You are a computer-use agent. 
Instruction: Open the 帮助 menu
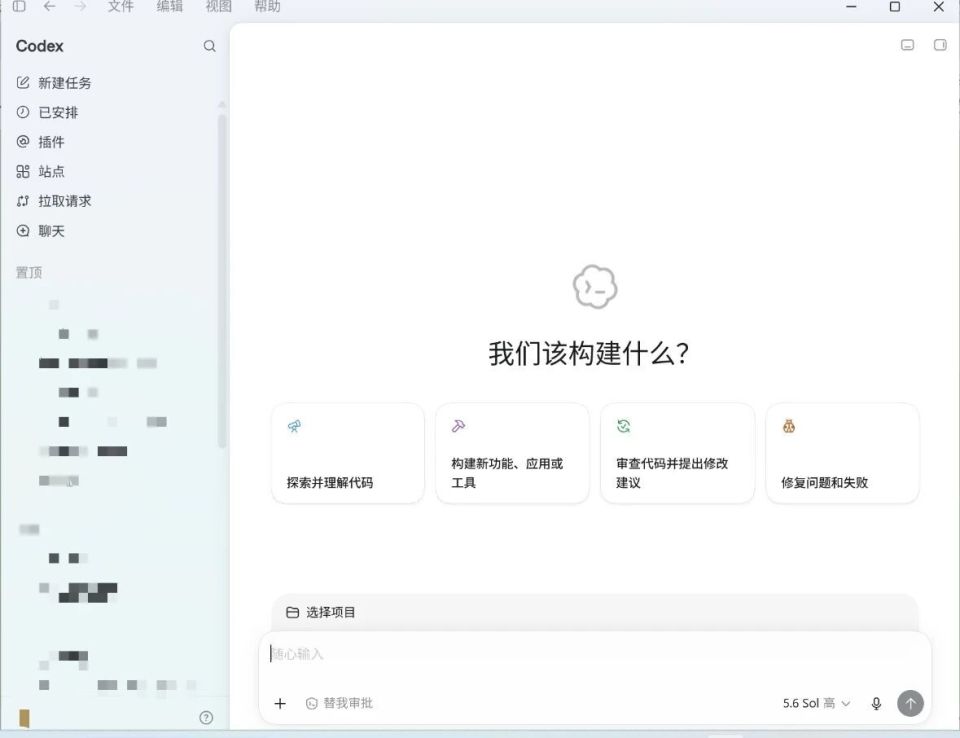(268, 6)
